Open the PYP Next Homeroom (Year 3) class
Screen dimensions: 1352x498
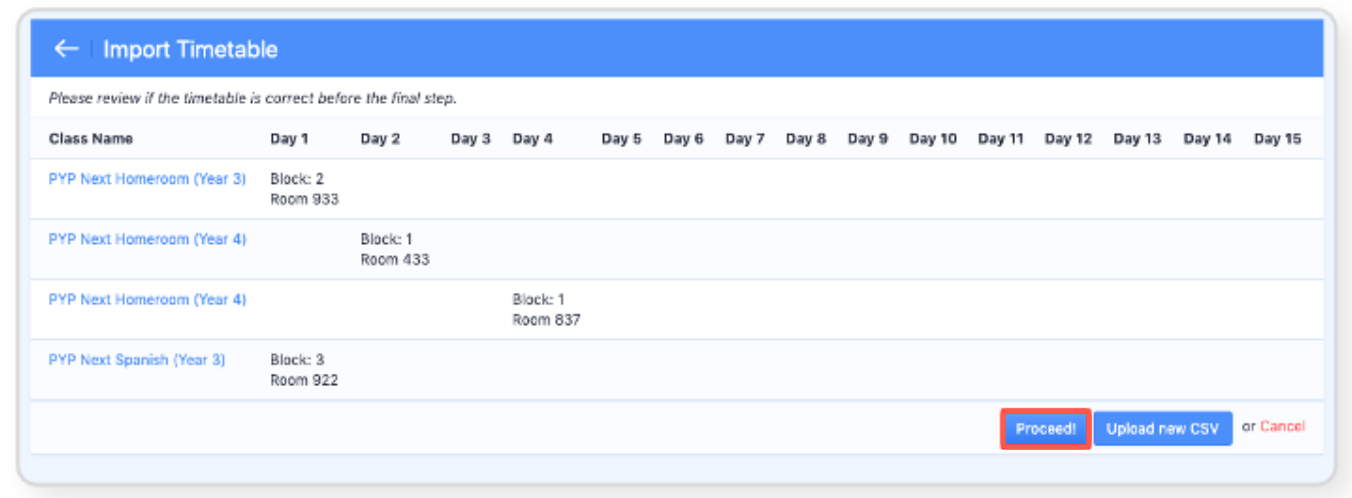[x=147, y=179]
